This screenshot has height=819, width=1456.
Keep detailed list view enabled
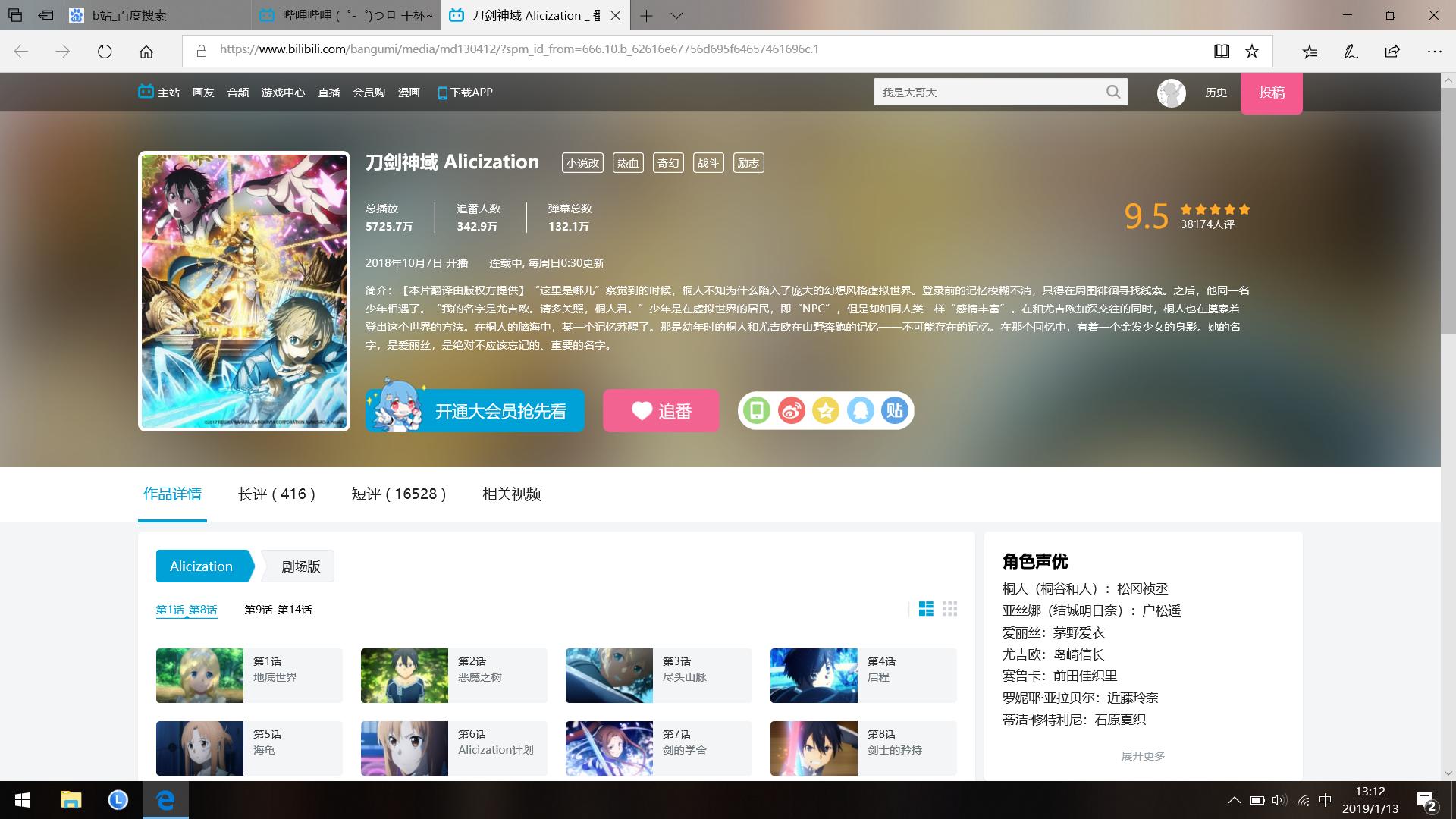925,609
